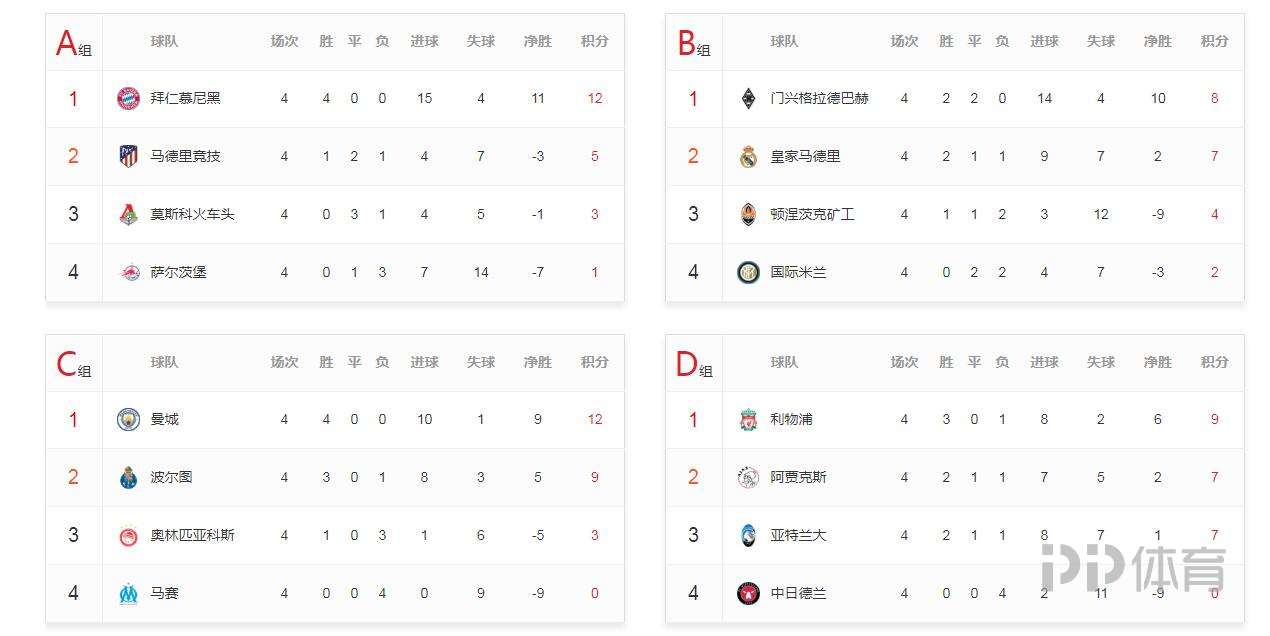The image size is (1270, 636).
Task: Select the Real Madrid (皇家马德里) club logo
Action: pyautogui.click(x=748, y=156)
